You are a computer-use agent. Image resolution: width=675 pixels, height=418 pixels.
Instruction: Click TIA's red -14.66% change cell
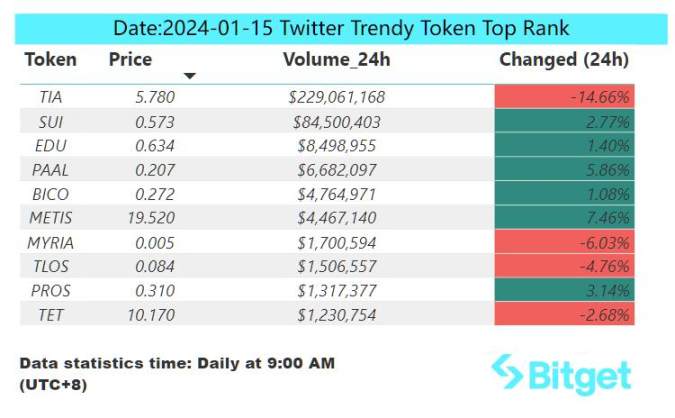click(565, 97)
